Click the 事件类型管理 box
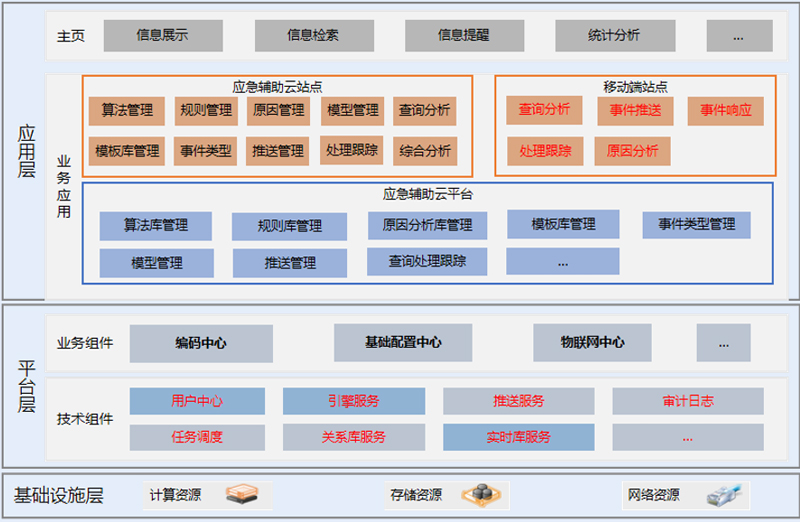 696,225
